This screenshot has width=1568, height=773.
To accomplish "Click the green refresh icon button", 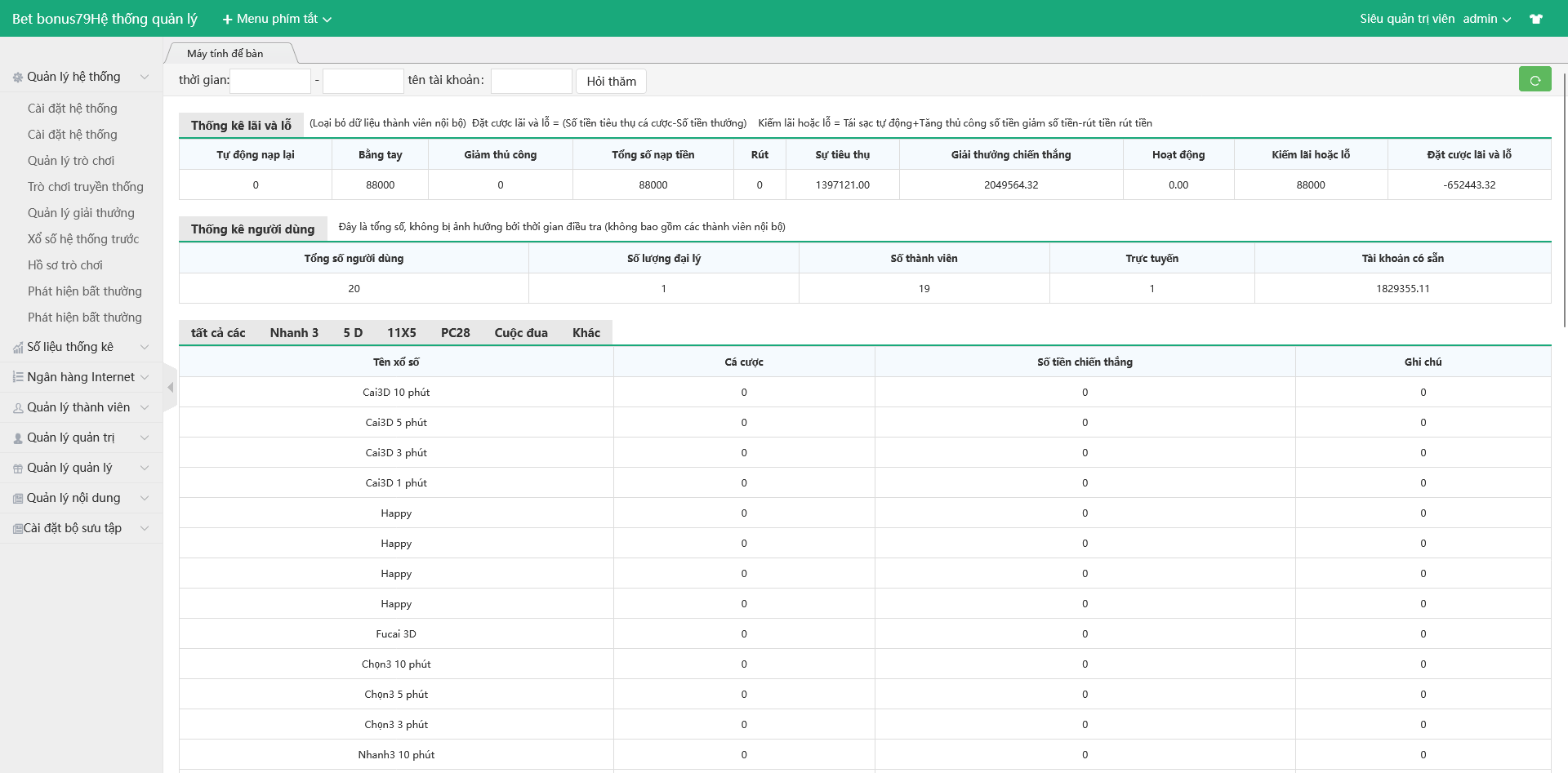I will point(1535,80).
